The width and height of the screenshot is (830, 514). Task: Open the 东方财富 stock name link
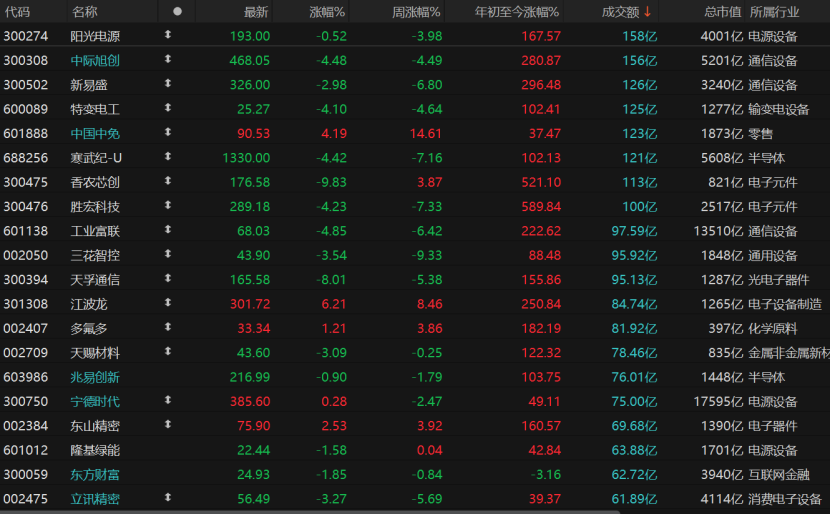pyautogui.click(x=95, y=474)
